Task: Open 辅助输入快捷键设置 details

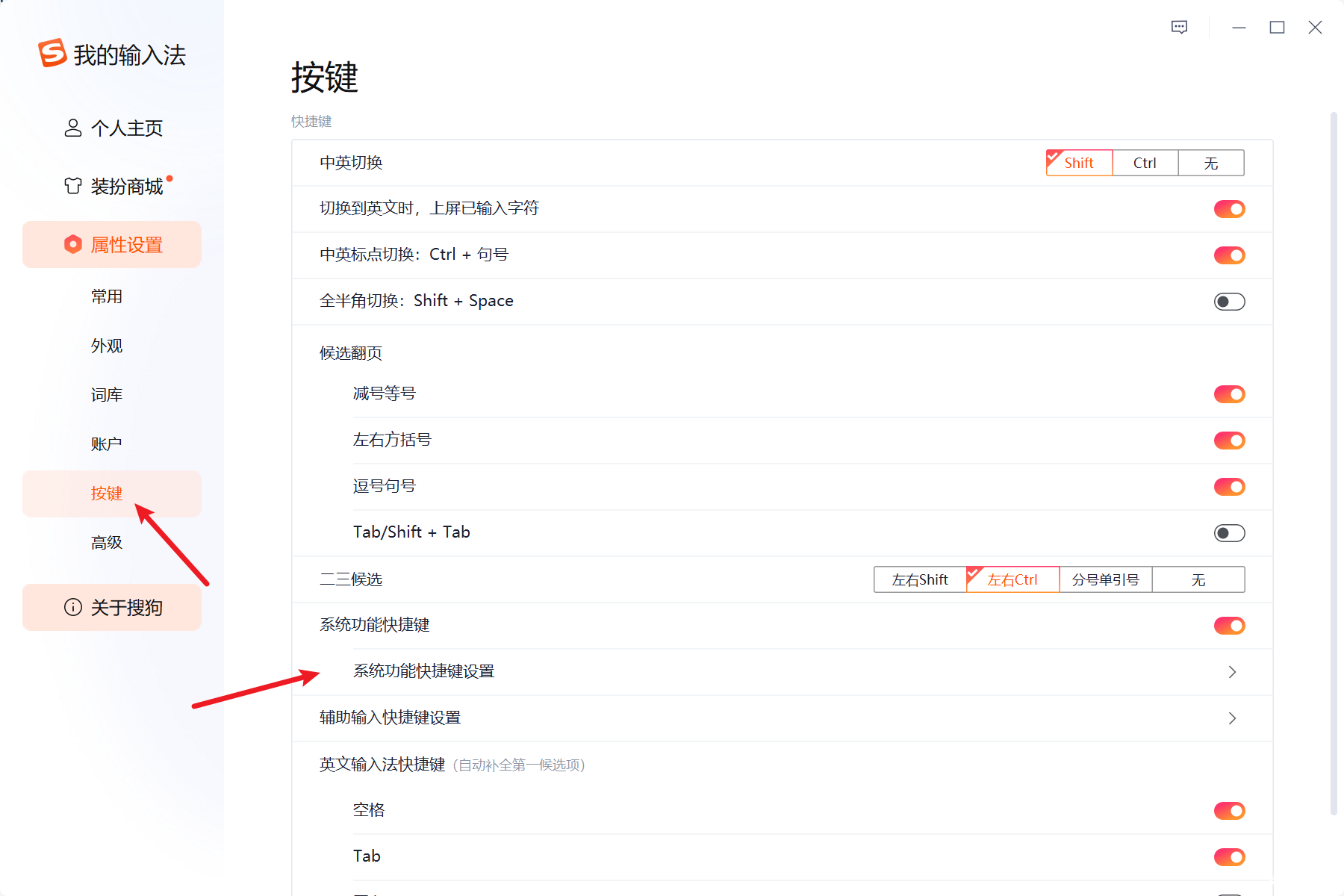Action: tap(1232, 718)
